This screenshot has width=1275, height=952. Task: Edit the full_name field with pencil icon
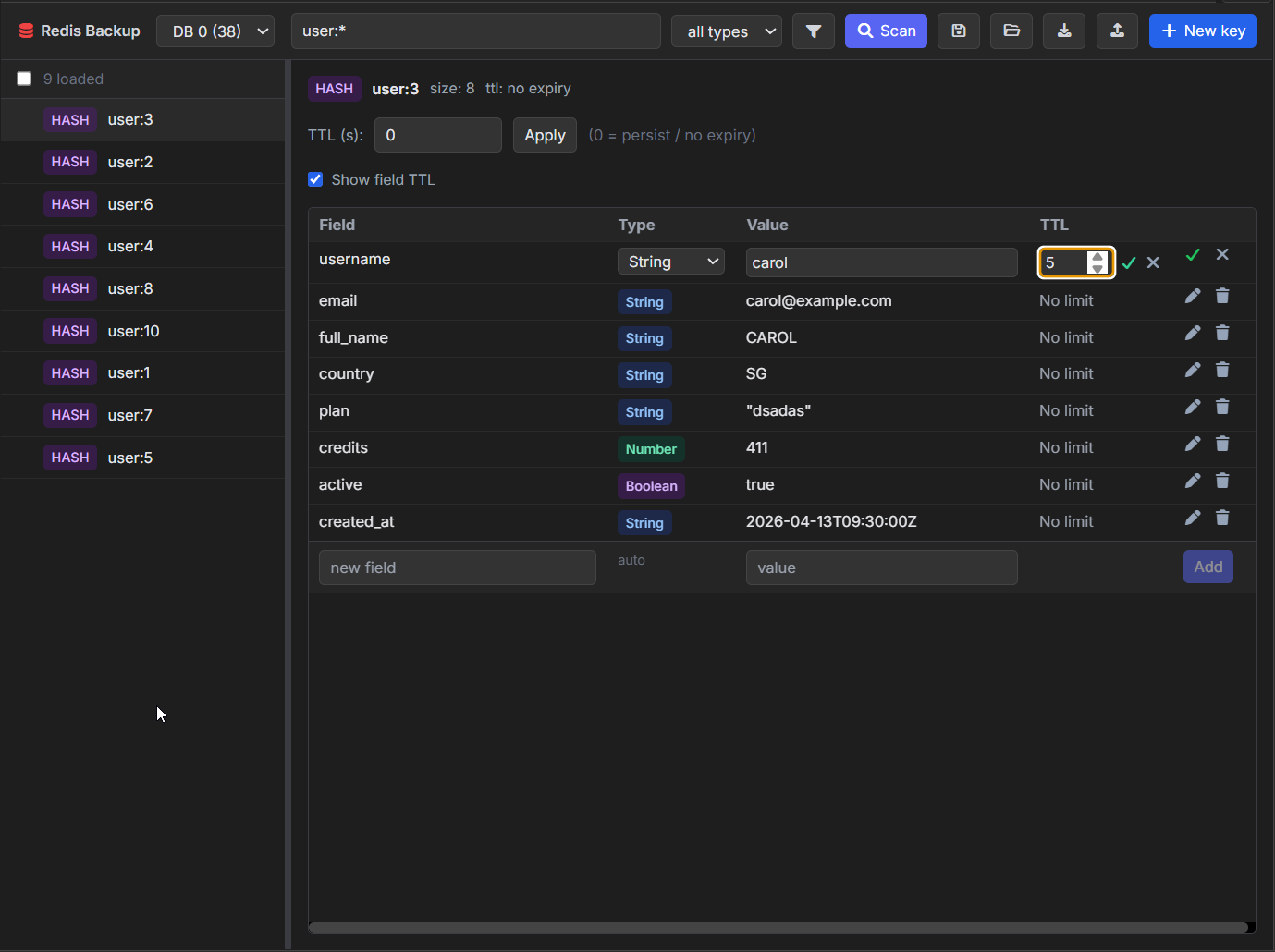pos(1193,333)
